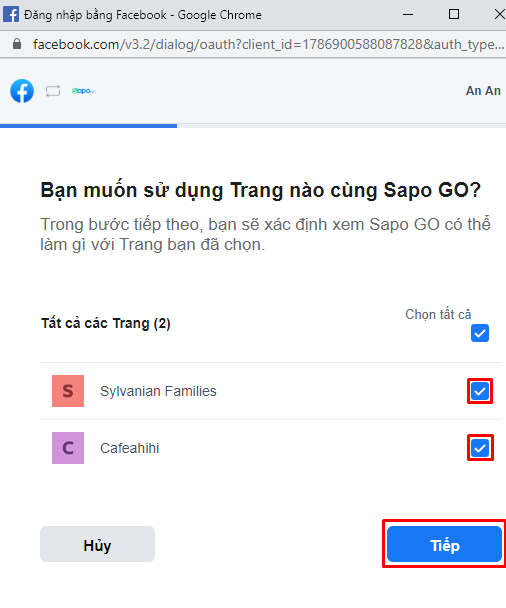The height and width of the screenshot is (608, 506).
Task: Click the Facebook logo icon in header
Action: click(x=22, y=91)
